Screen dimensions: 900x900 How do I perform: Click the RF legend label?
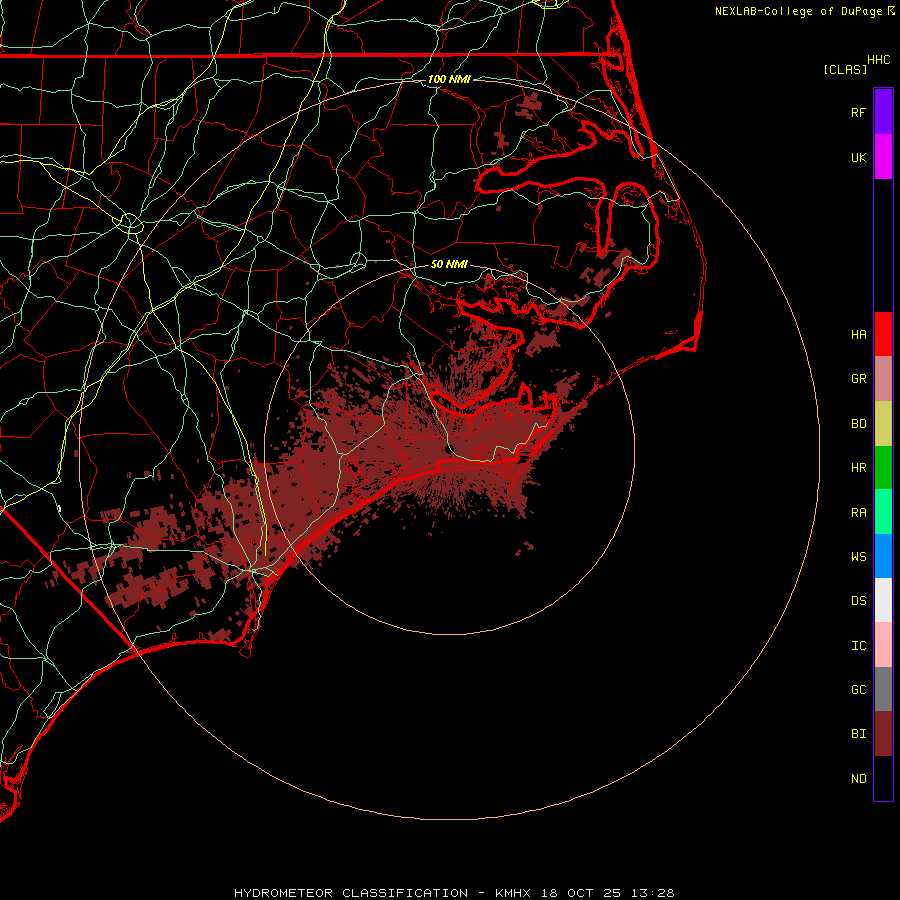858,112
